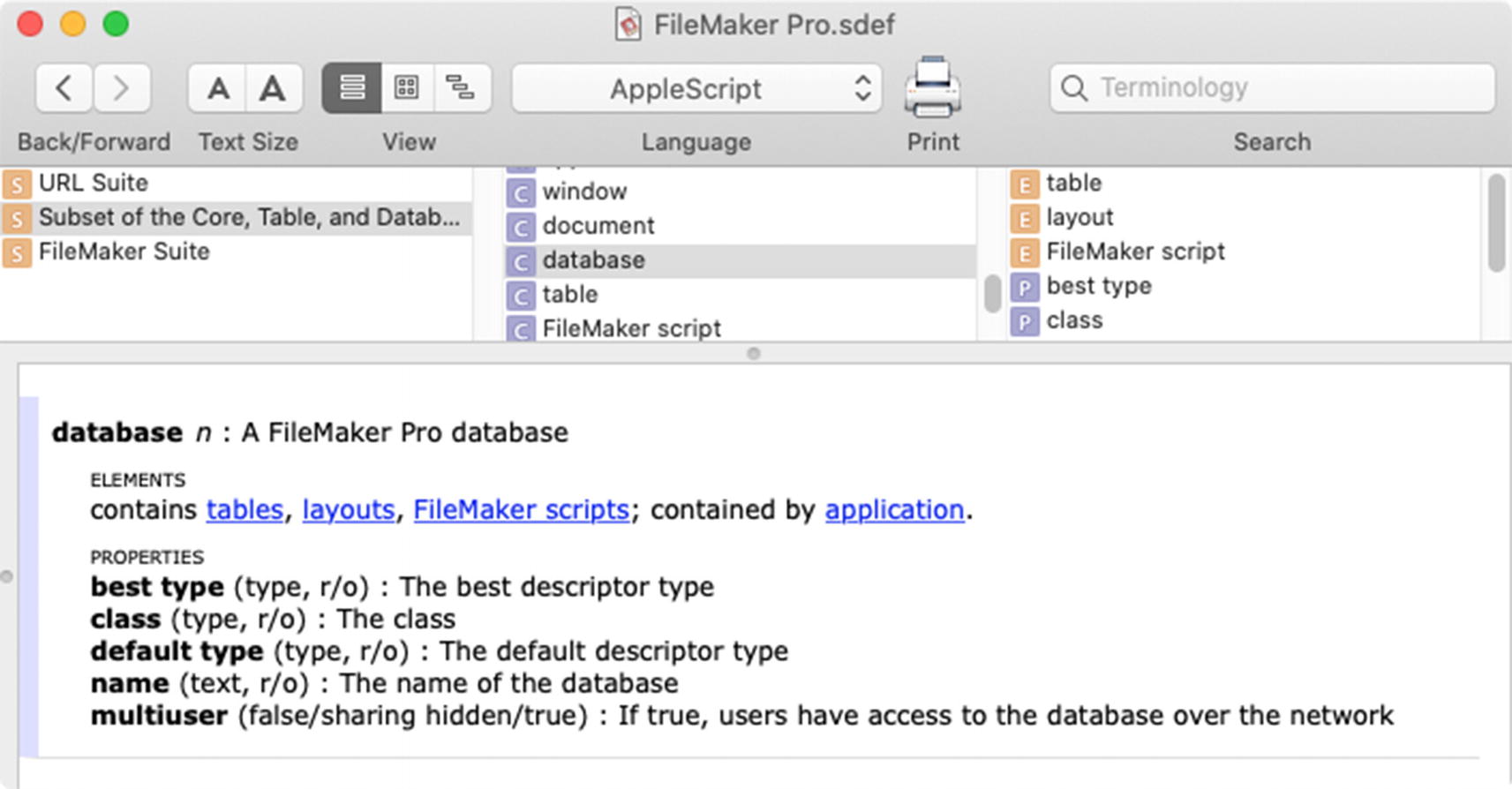This screenshot has height=789, width=1512.
Task: Click the S icon next to URL Suite
Action: tap(17, 184)
